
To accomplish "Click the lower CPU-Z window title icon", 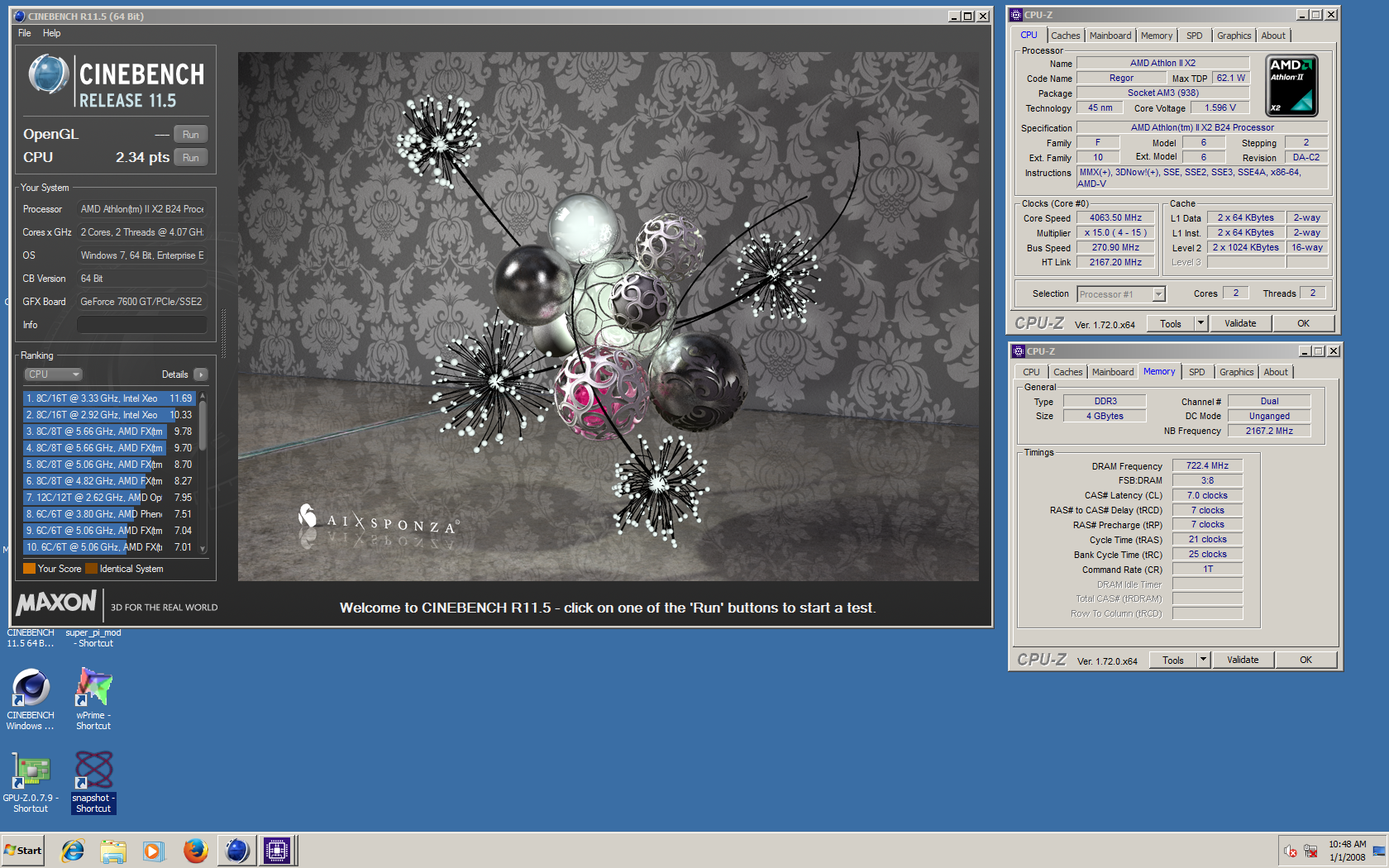I will click(x=1019, y=351).
